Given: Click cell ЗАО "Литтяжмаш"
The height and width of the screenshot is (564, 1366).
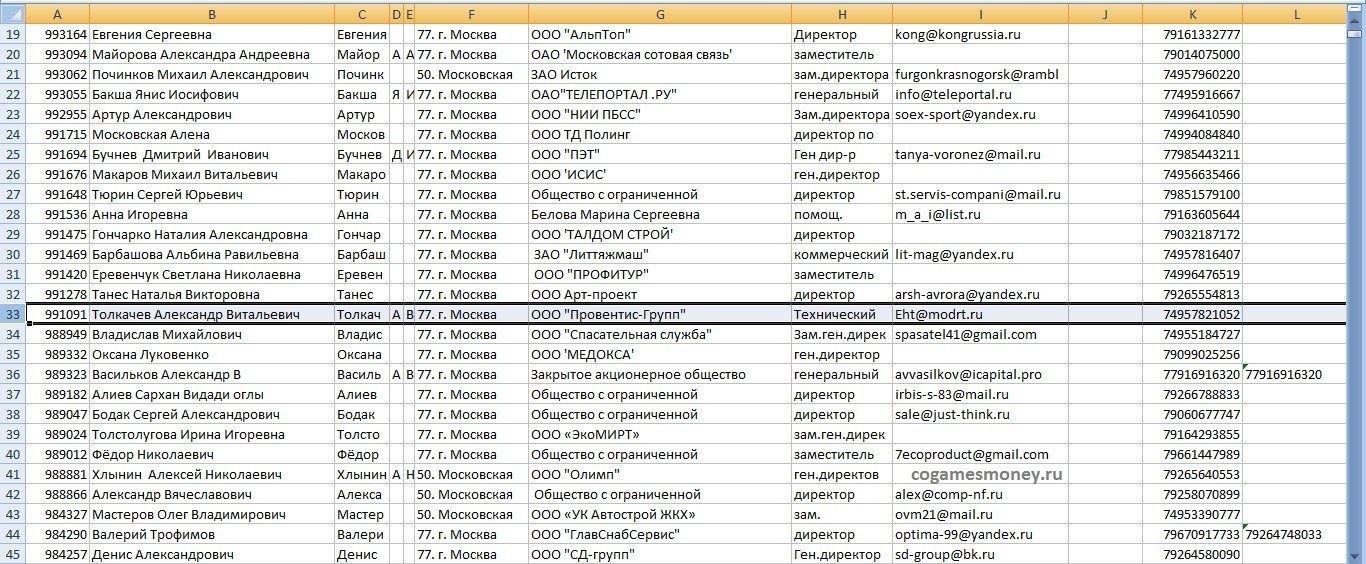Looking at the screenshot, I should point(660,254).
